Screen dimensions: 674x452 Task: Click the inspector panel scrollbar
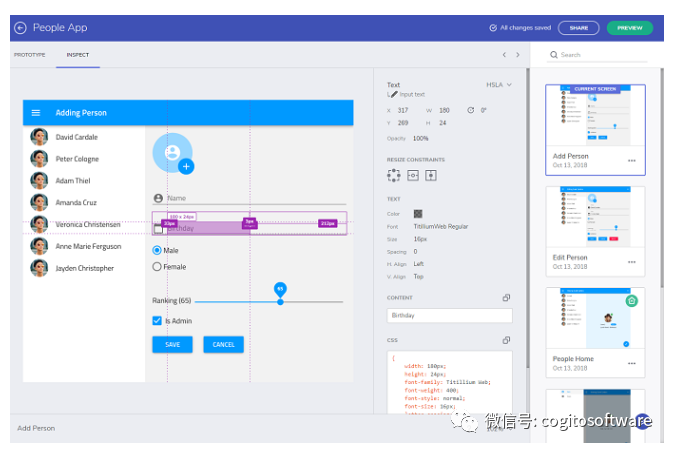click(x=527, y=217)
